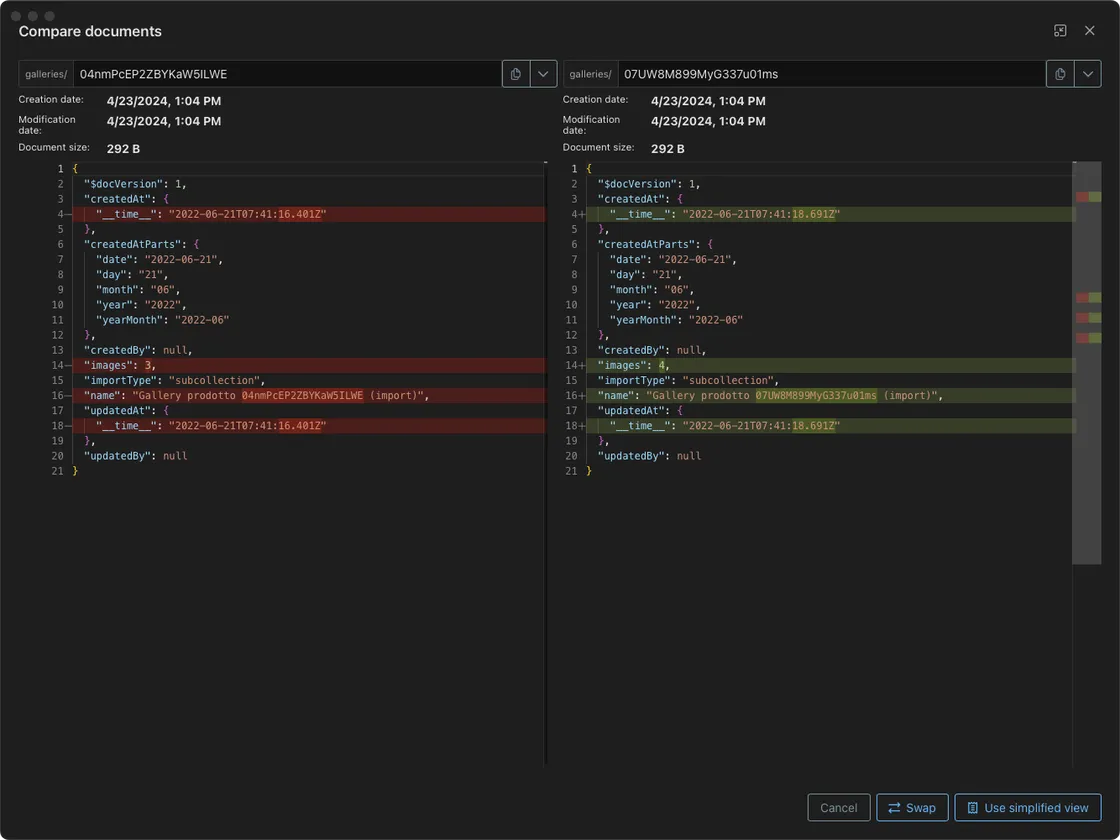
Task: Click left "yearMonth": "2022-06" line
Action: [162, 320]
